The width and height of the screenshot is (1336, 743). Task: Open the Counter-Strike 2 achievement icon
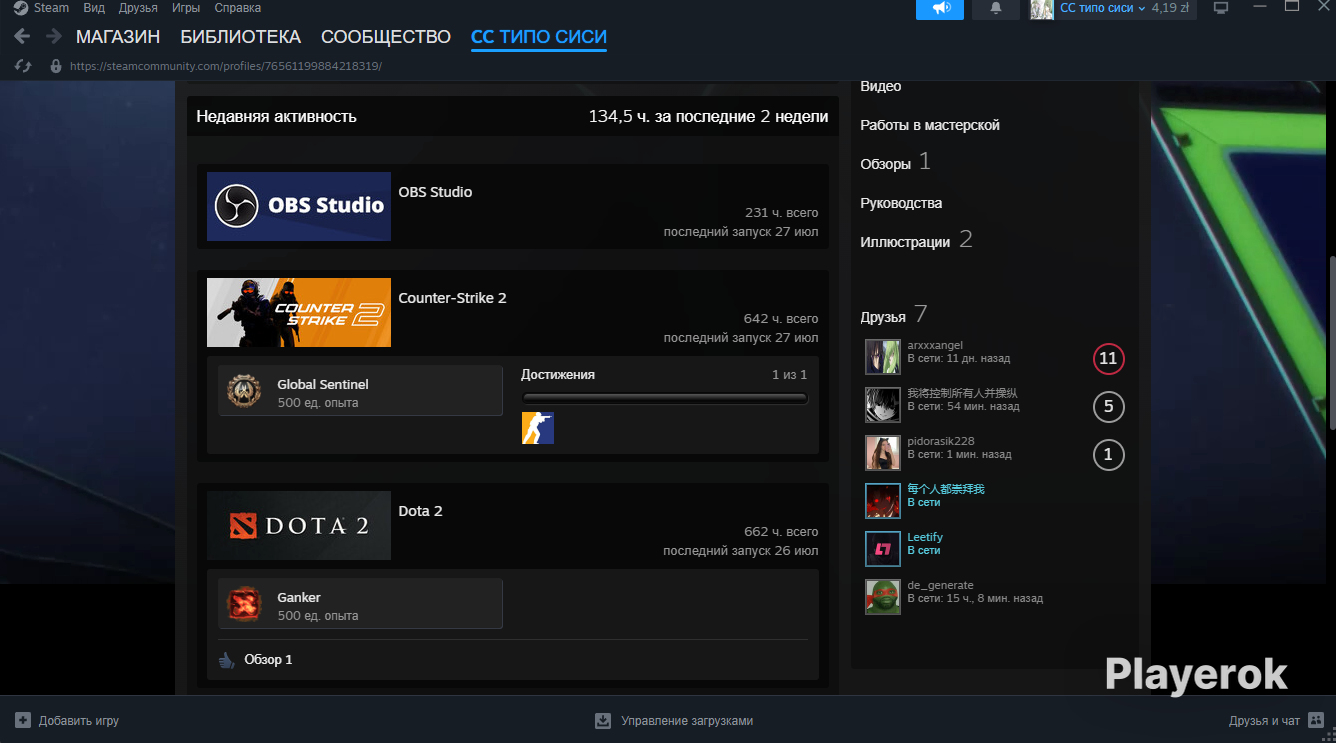pyautogui.click(x=538, y=428)
